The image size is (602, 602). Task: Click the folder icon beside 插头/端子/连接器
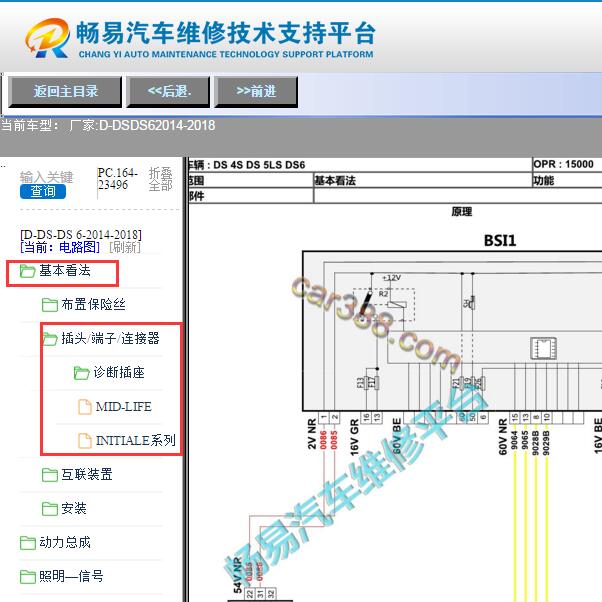click(50, 339)
